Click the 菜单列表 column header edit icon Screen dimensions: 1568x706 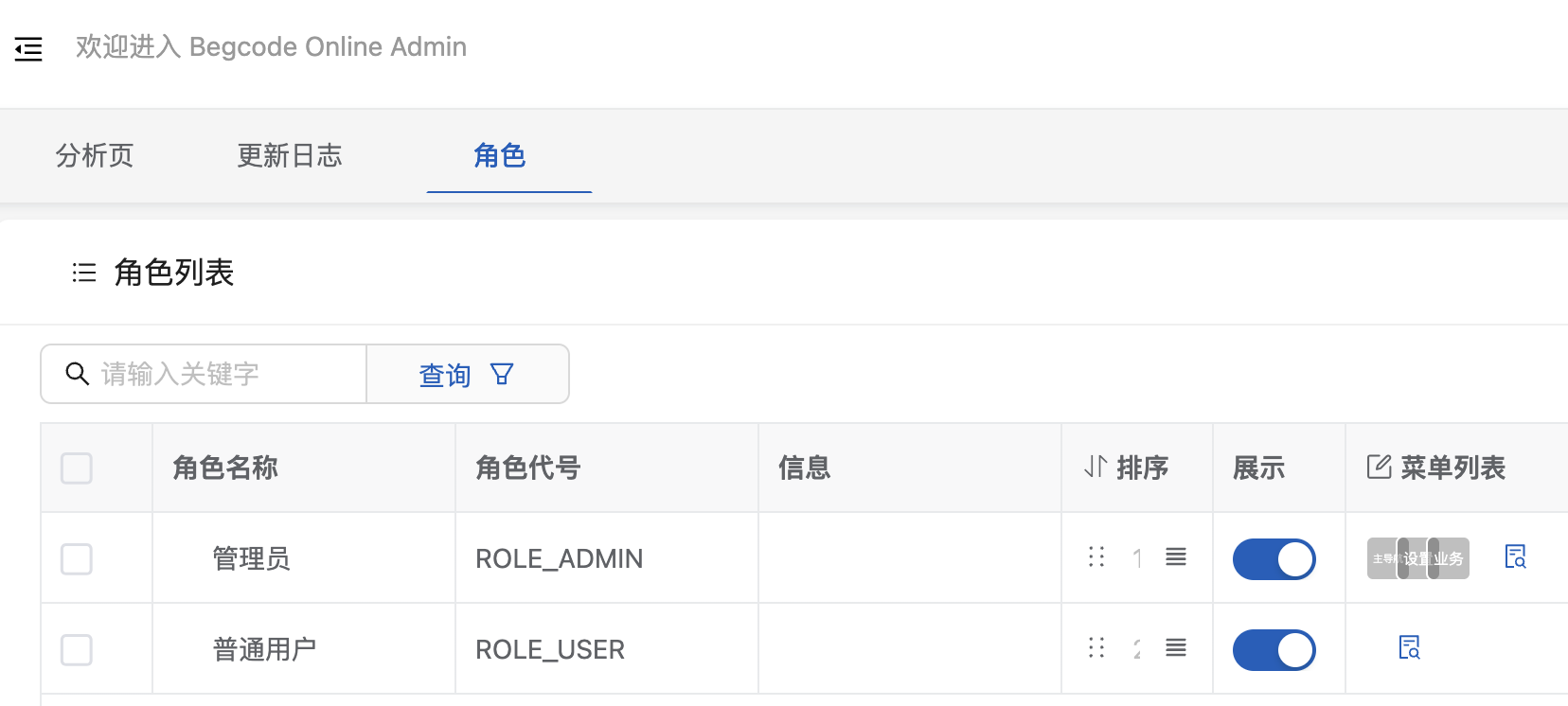coord(1379,467)
